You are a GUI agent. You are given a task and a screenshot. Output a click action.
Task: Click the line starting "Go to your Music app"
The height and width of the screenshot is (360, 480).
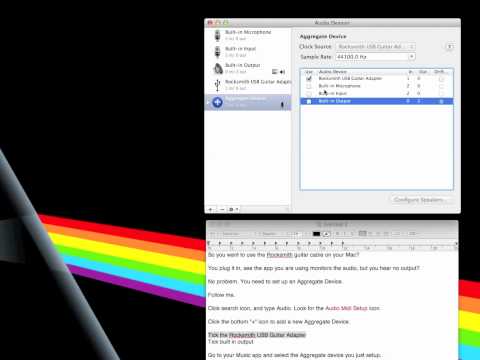tap(295, 355)
